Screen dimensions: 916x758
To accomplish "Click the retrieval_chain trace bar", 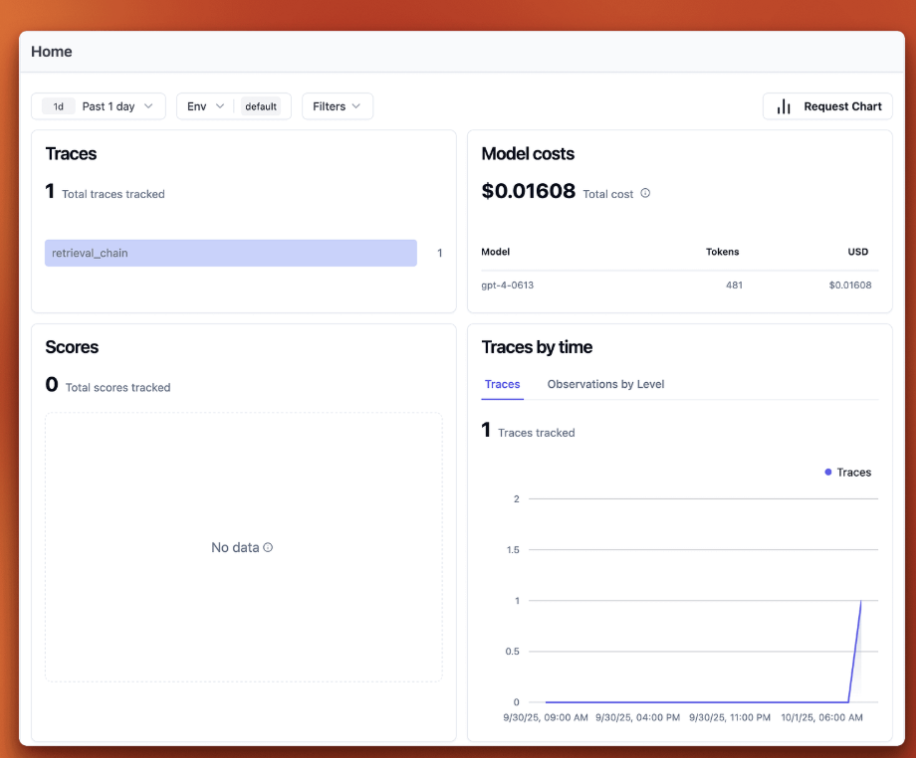I will 231,253.
